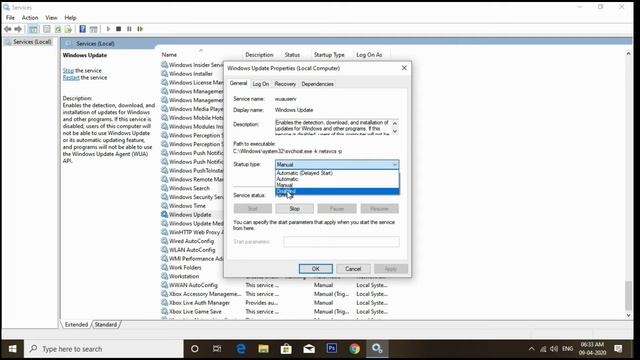
Task: Click the description box down arrow
Action: point(395,131)
